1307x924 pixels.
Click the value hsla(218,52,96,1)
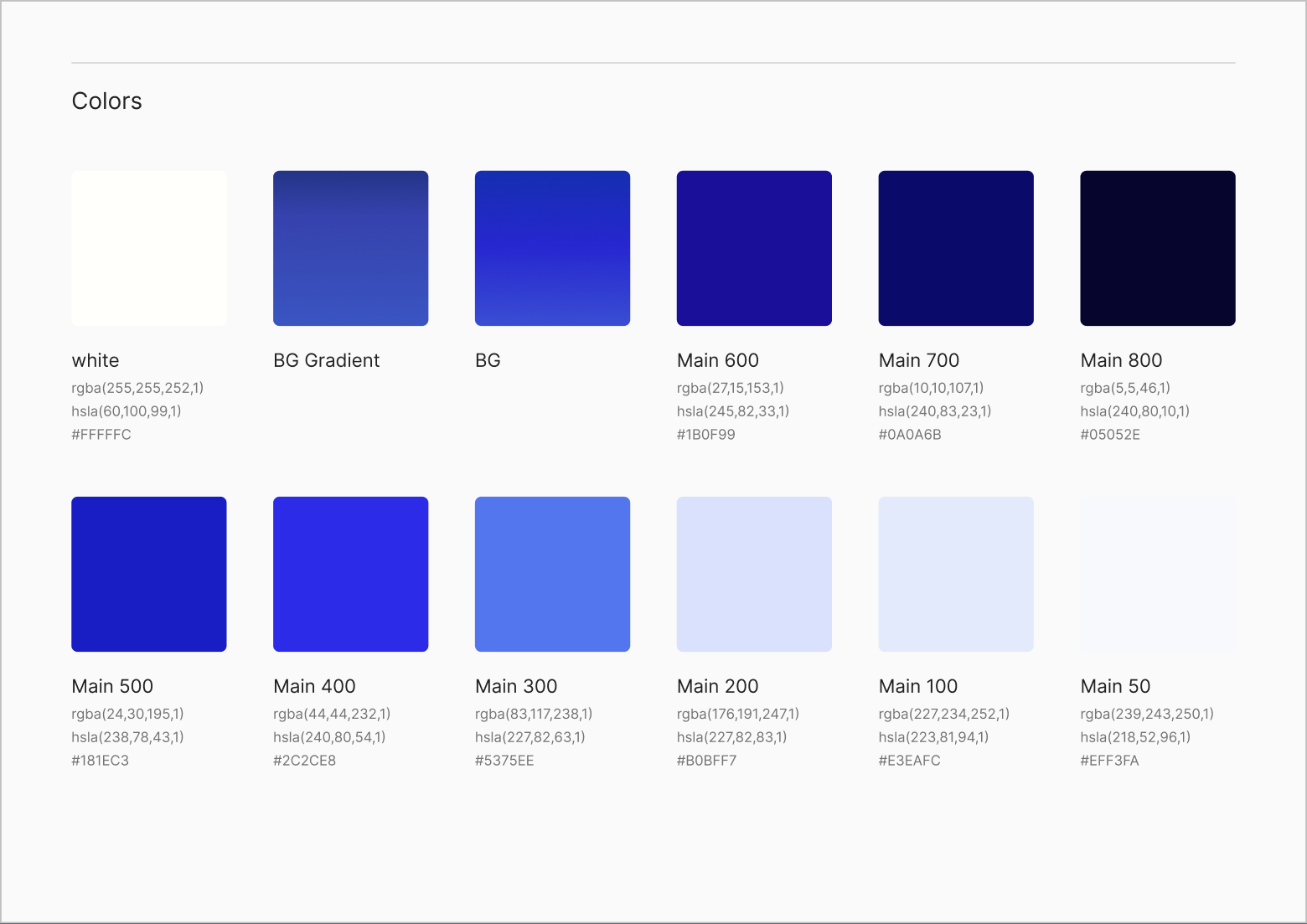(1136, 737)
